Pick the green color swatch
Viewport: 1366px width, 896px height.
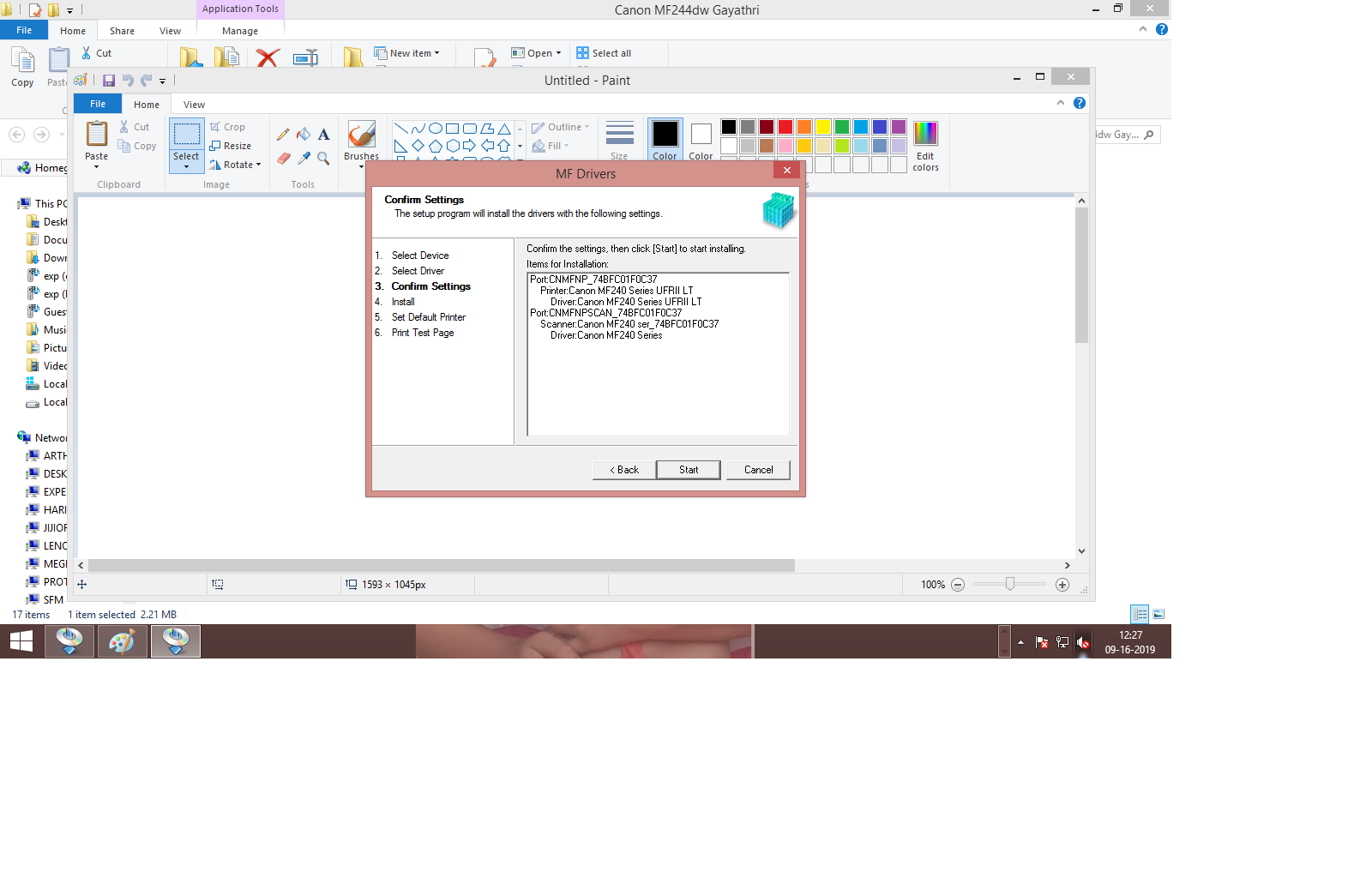coord(842,127)
